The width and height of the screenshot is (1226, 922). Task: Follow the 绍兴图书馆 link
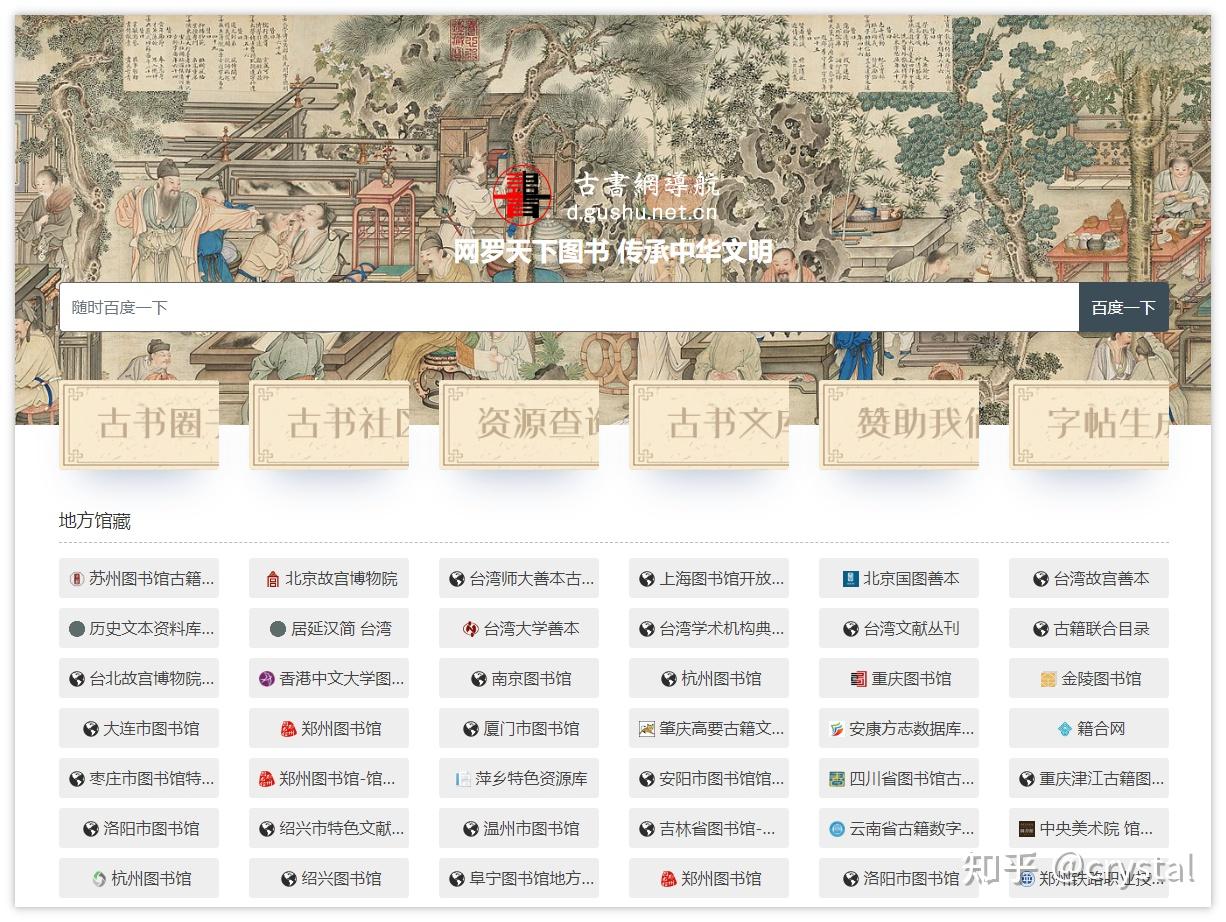pos(329,879)
